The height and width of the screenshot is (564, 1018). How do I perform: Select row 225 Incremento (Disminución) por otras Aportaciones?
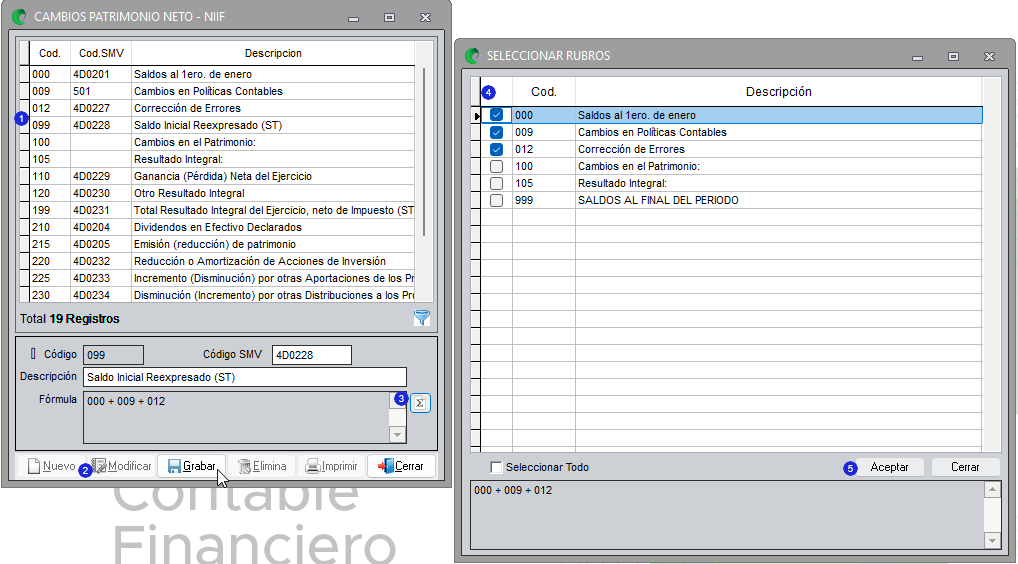222,278
